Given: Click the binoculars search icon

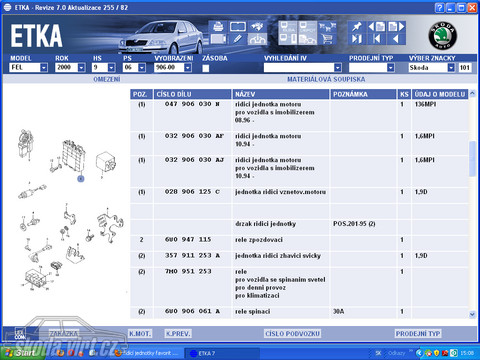Looking at the screenshot, I should [x=257, y=27].
